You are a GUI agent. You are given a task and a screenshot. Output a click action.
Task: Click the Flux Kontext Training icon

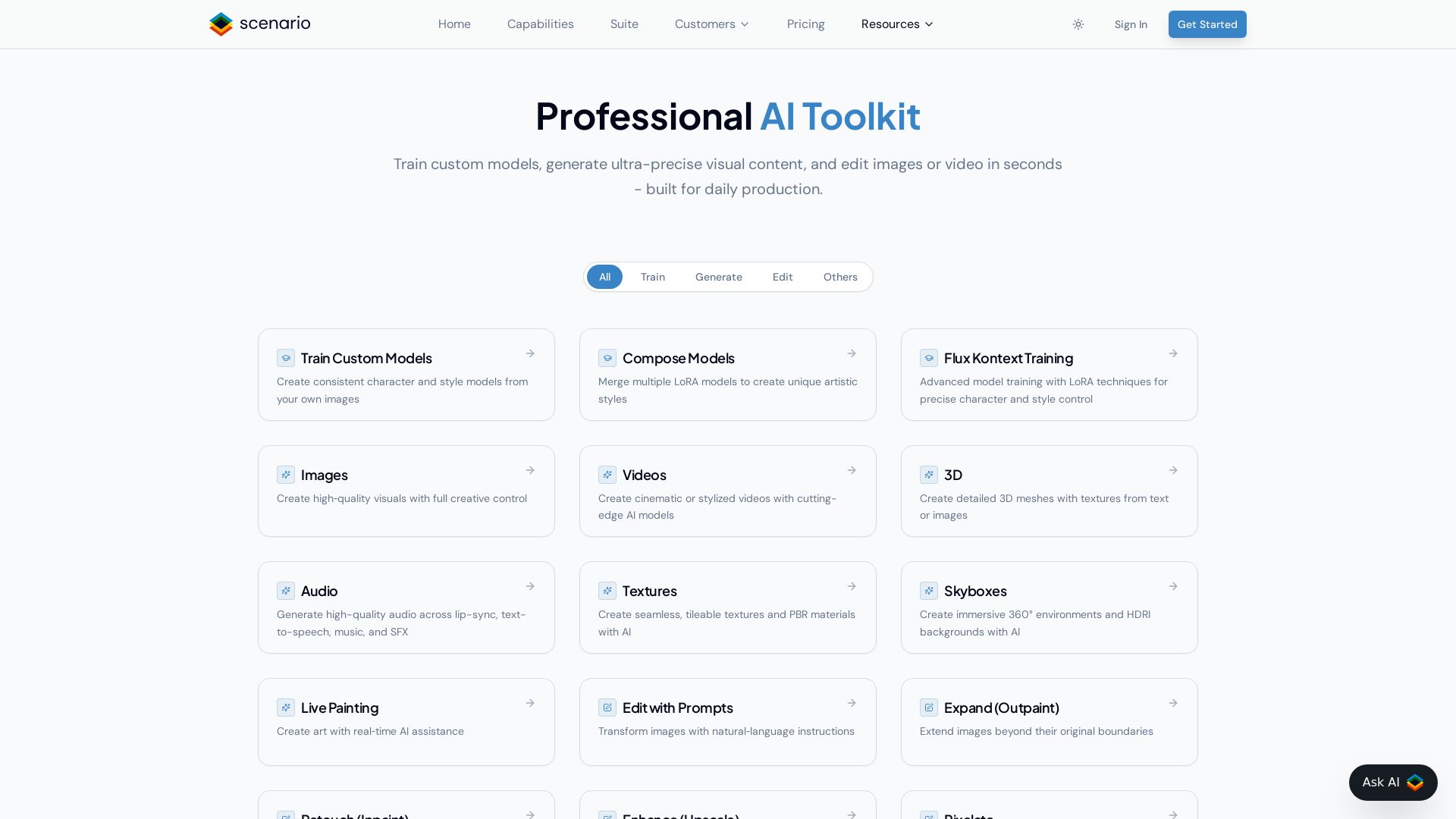click(929, 358)
